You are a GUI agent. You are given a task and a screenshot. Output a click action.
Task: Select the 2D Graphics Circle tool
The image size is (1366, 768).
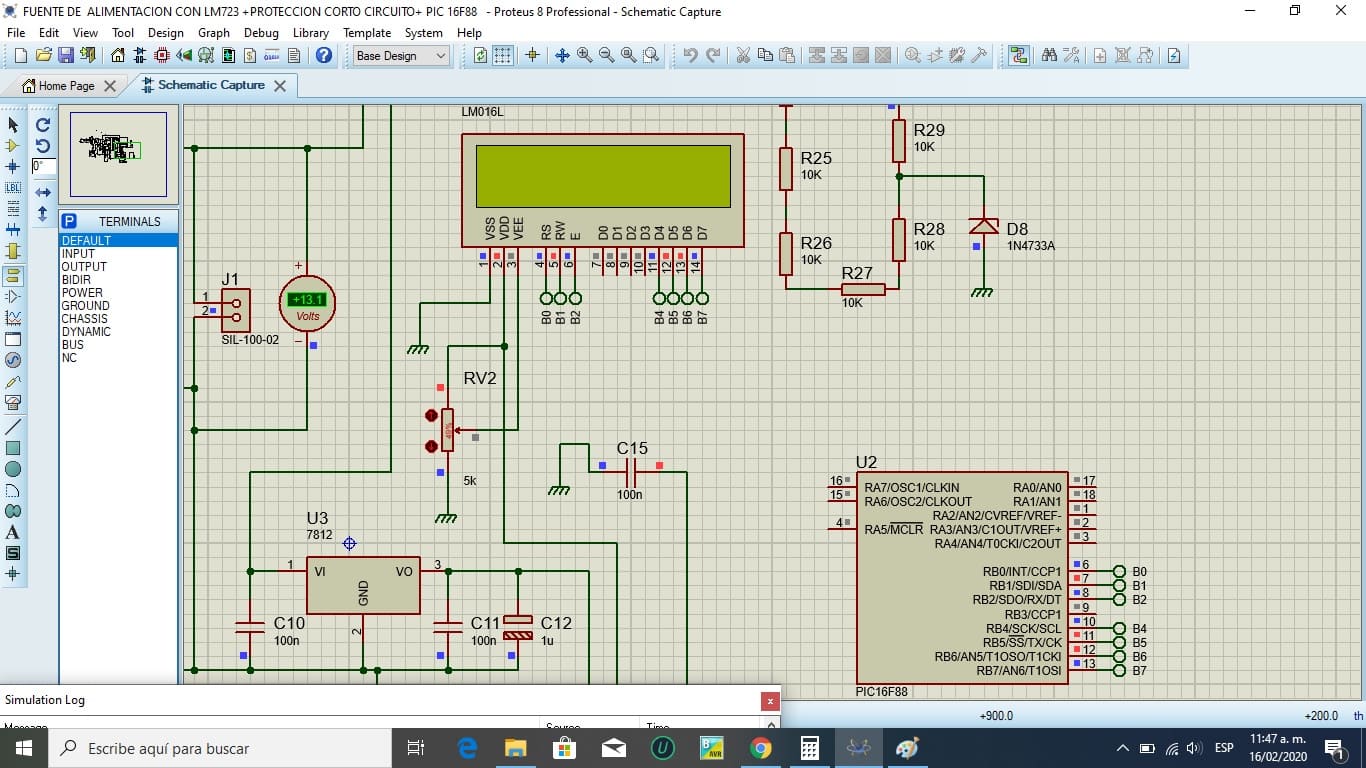click(13, 469)
